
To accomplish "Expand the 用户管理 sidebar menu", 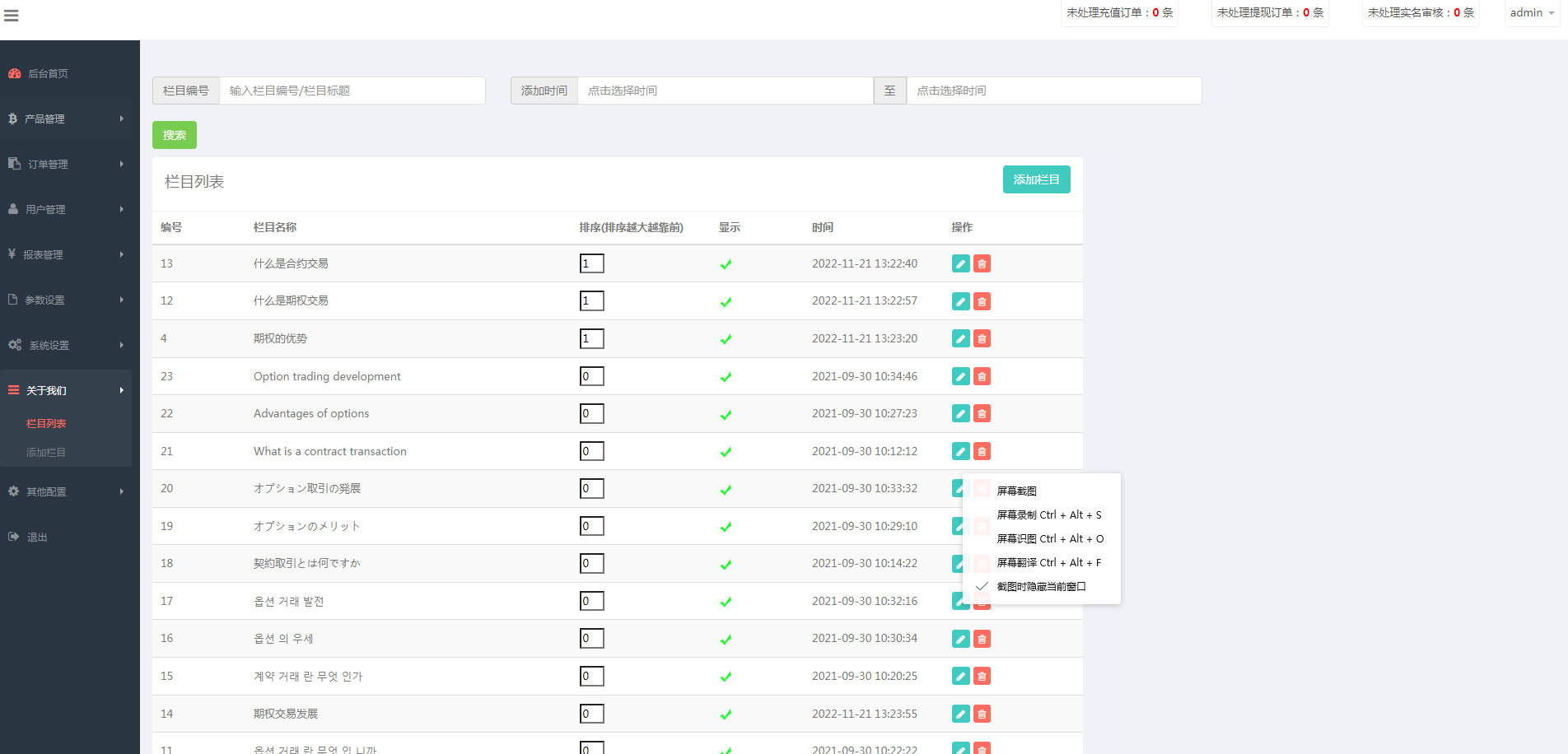I will (x=66, y=209).
